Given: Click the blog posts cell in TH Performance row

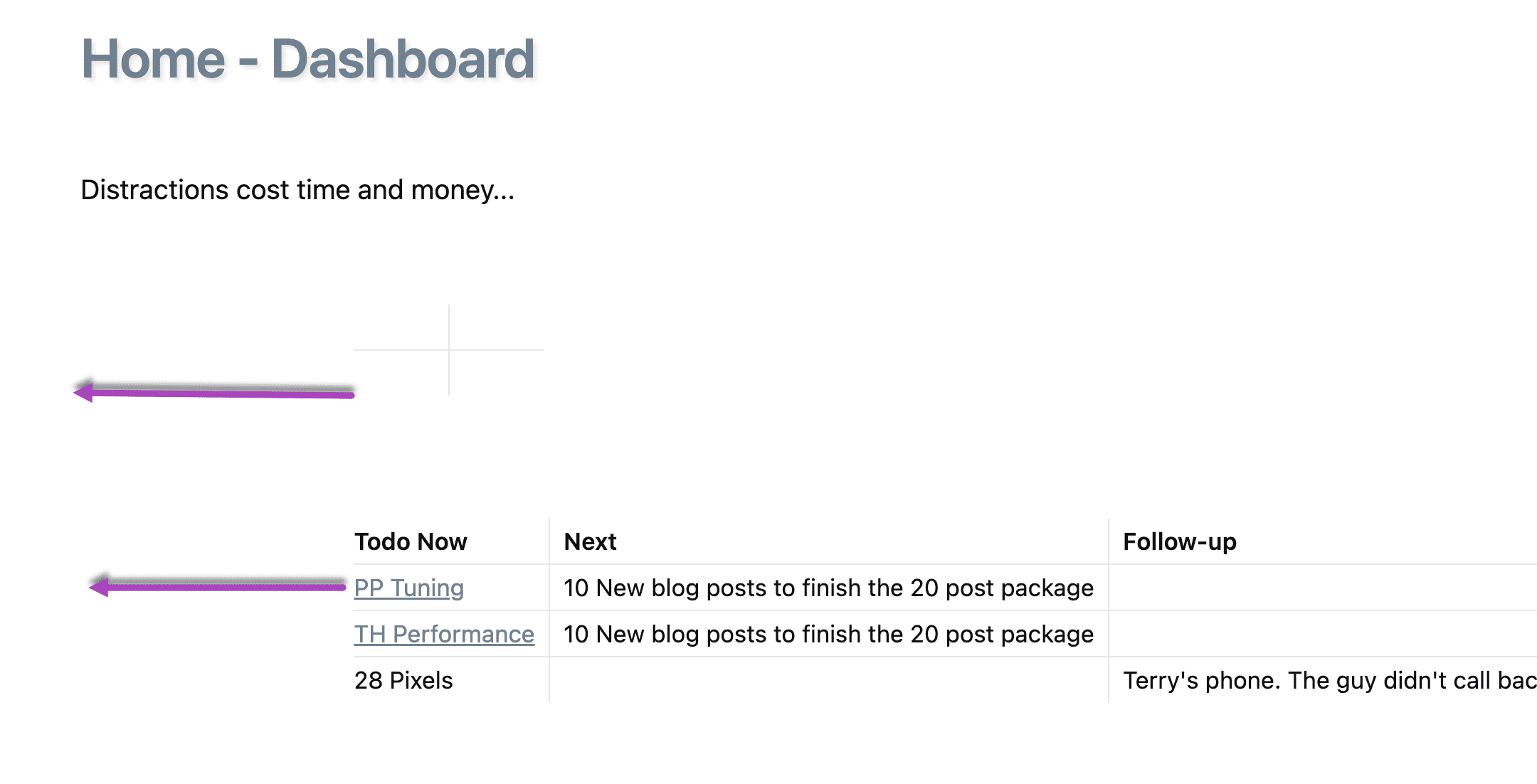Looking at the screenshot, I should click(x=828, y=634).
